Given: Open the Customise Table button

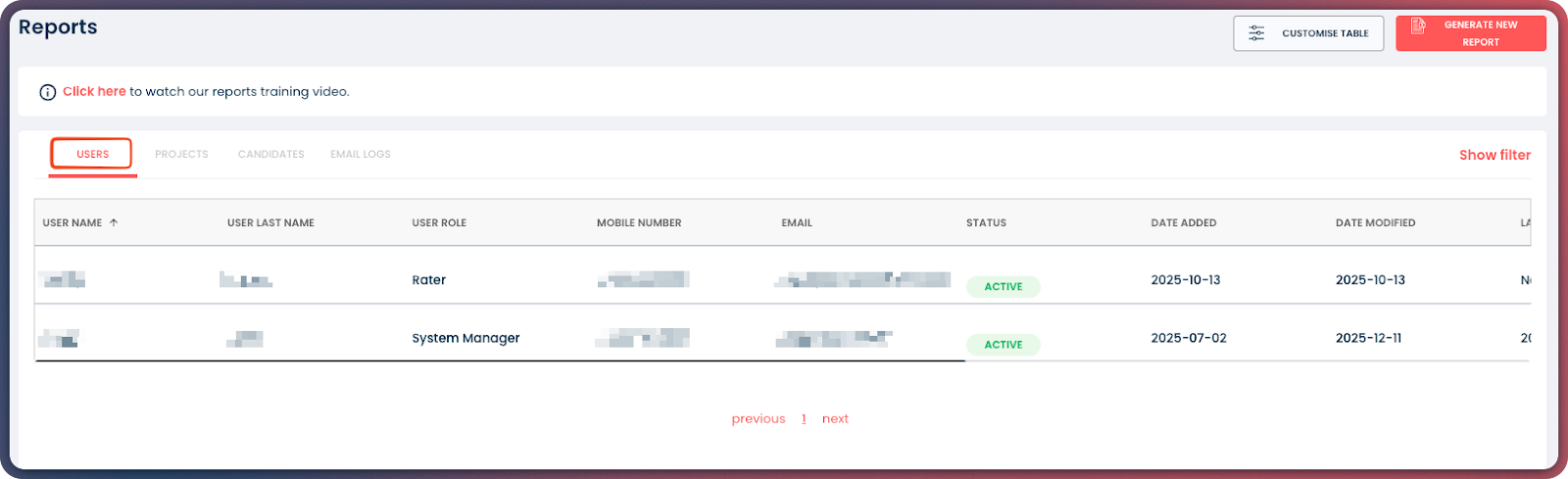Looking at the screenshot, I should pyautogui.click(x=1307, y=33).
